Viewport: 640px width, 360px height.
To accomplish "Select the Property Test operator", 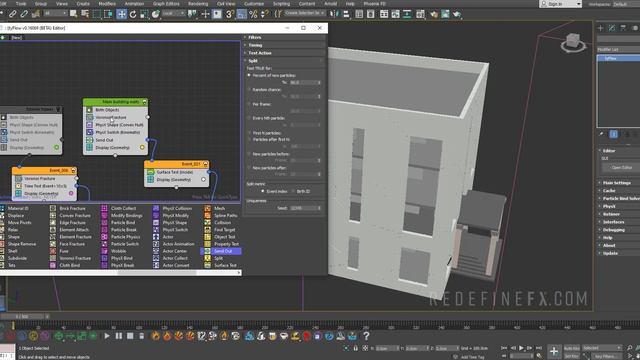I will tap(227, 244).
